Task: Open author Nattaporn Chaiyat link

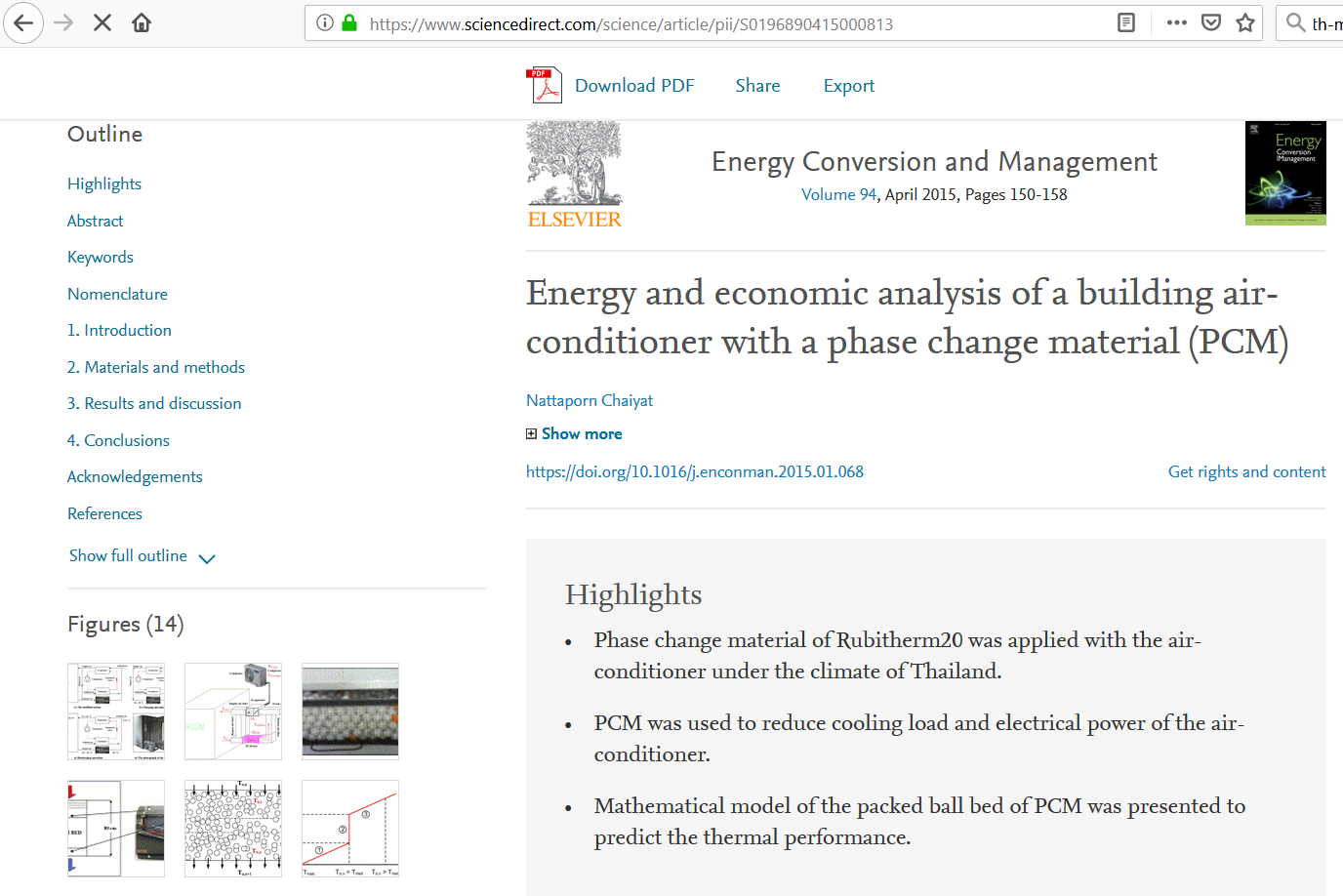Action: [x=590, y=400]
